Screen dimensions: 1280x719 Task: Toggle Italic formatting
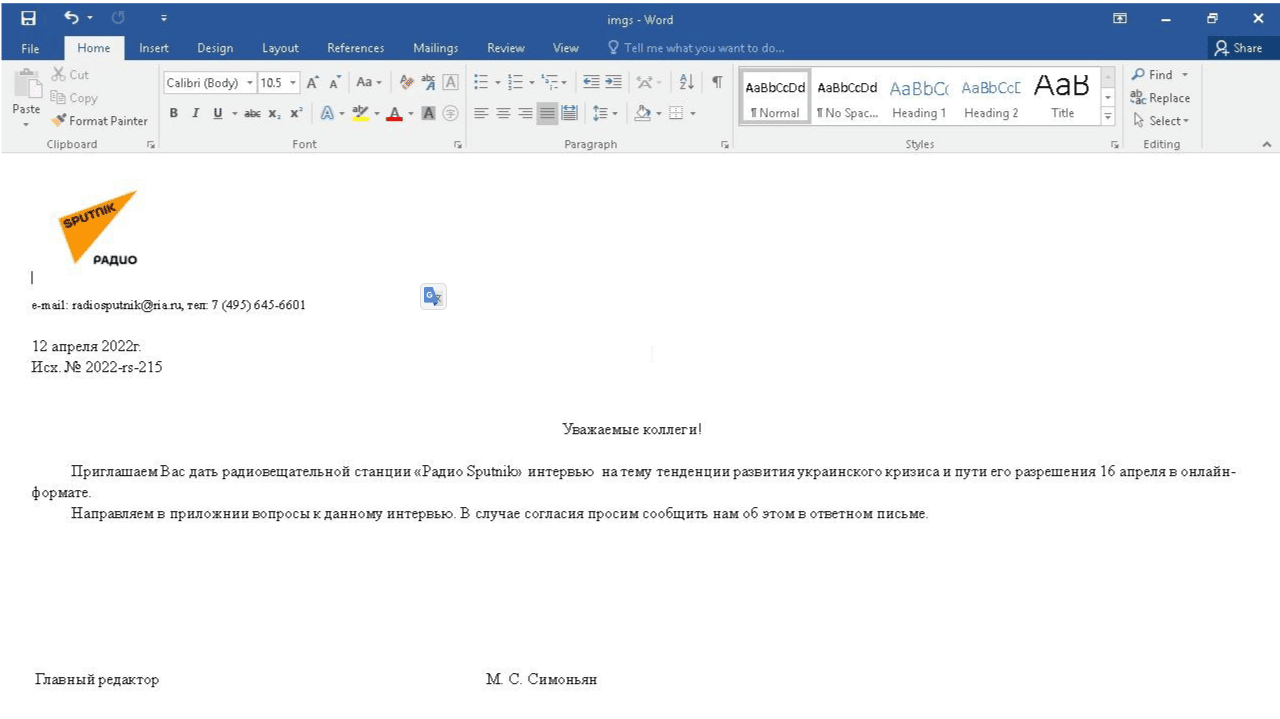point(195,113)
